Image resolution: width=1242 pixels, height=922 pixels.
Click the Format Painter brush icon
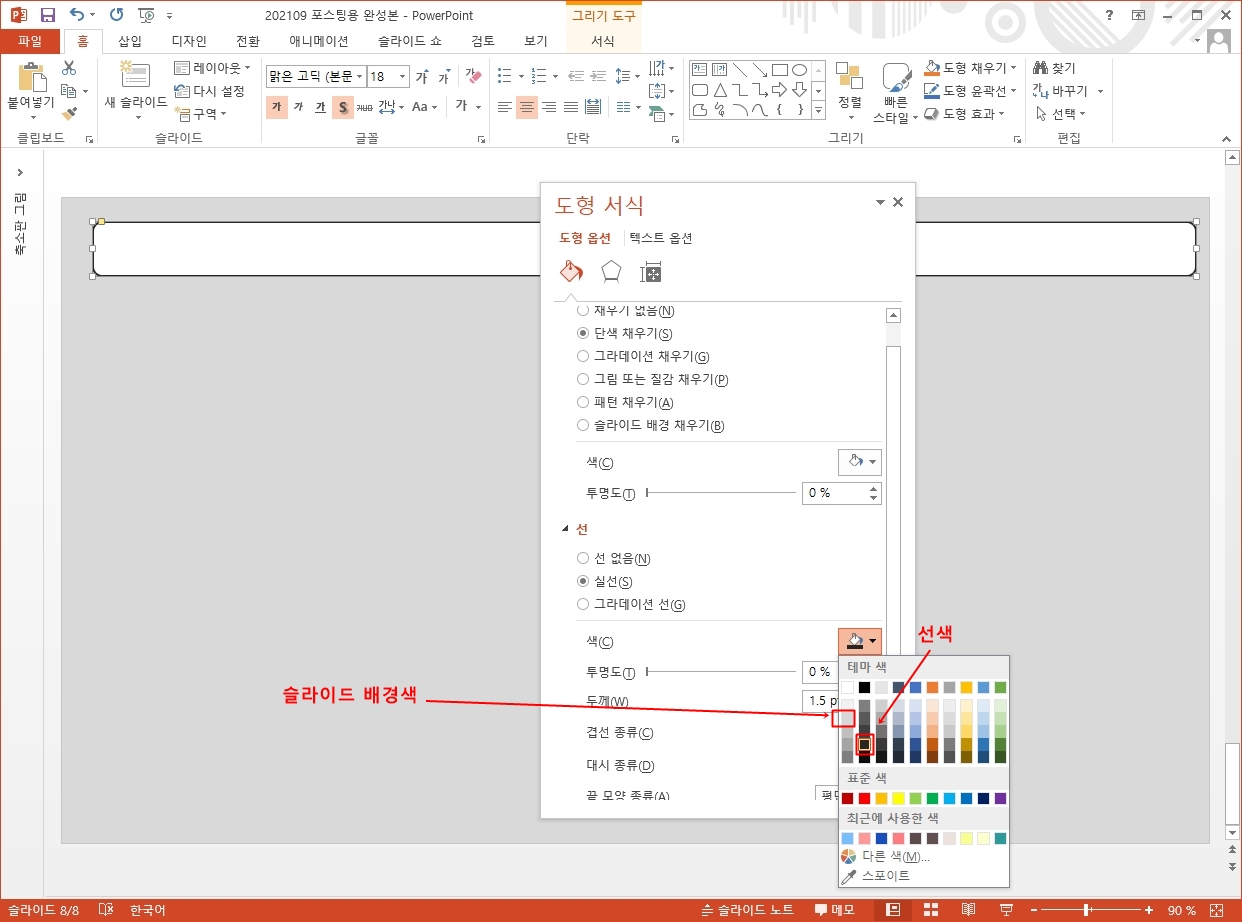coord(69,114)
